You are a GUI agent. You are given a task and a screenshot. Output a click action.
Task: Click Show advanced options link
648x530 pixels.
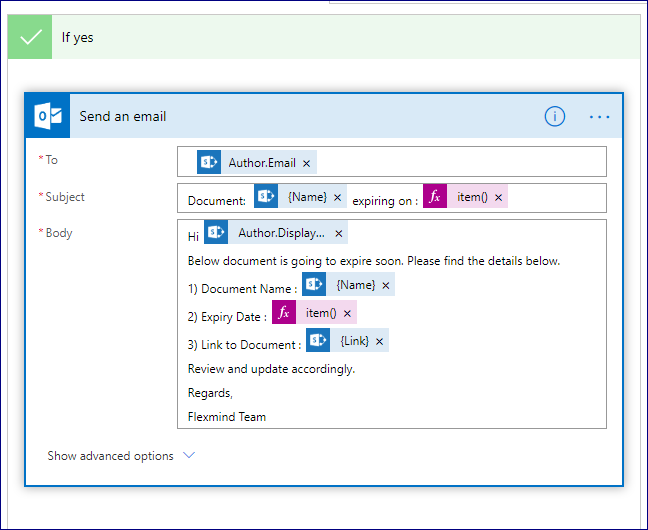coord(110,456)
